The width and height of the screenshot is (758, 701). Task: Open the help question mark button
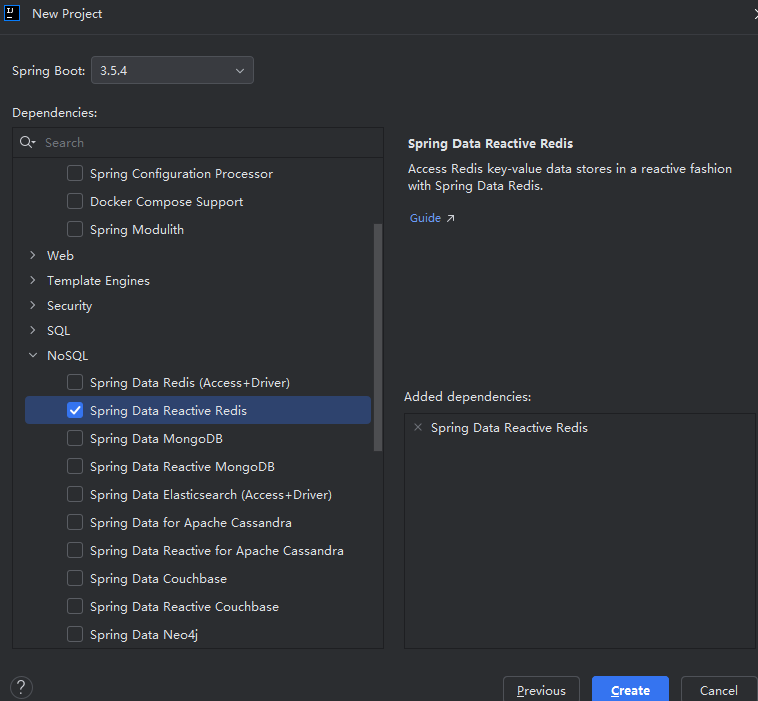pyautogui.click(x=21, y=687)
